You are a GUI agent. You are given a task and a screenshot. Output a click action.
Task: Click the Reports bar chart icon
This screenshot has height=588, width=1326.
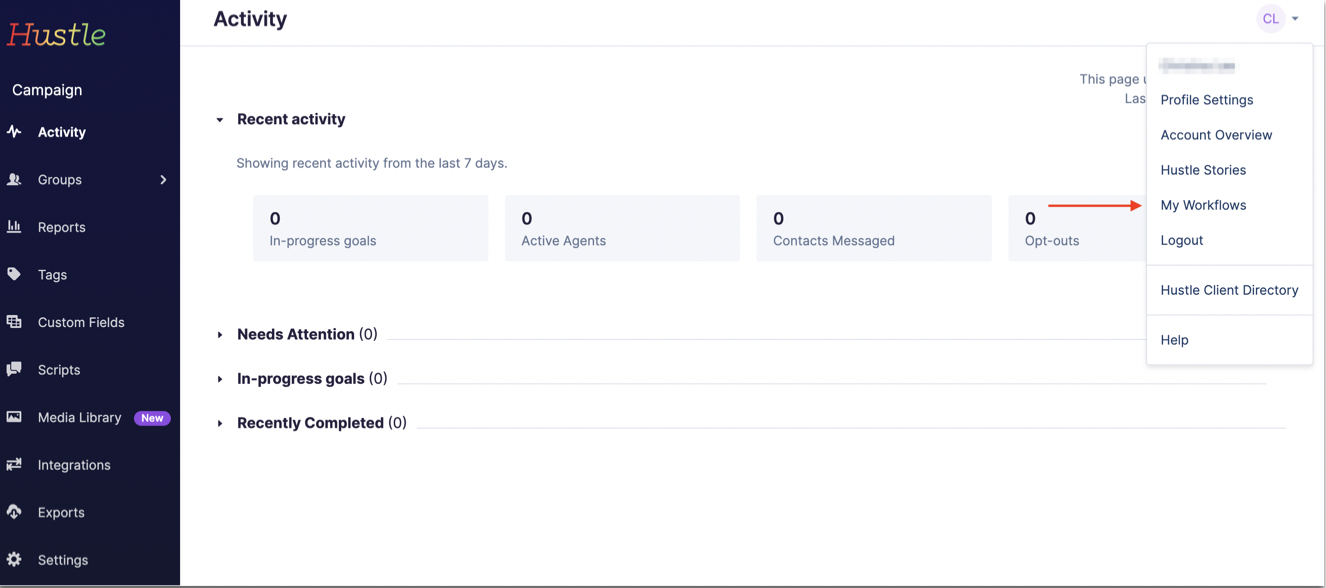14,227
